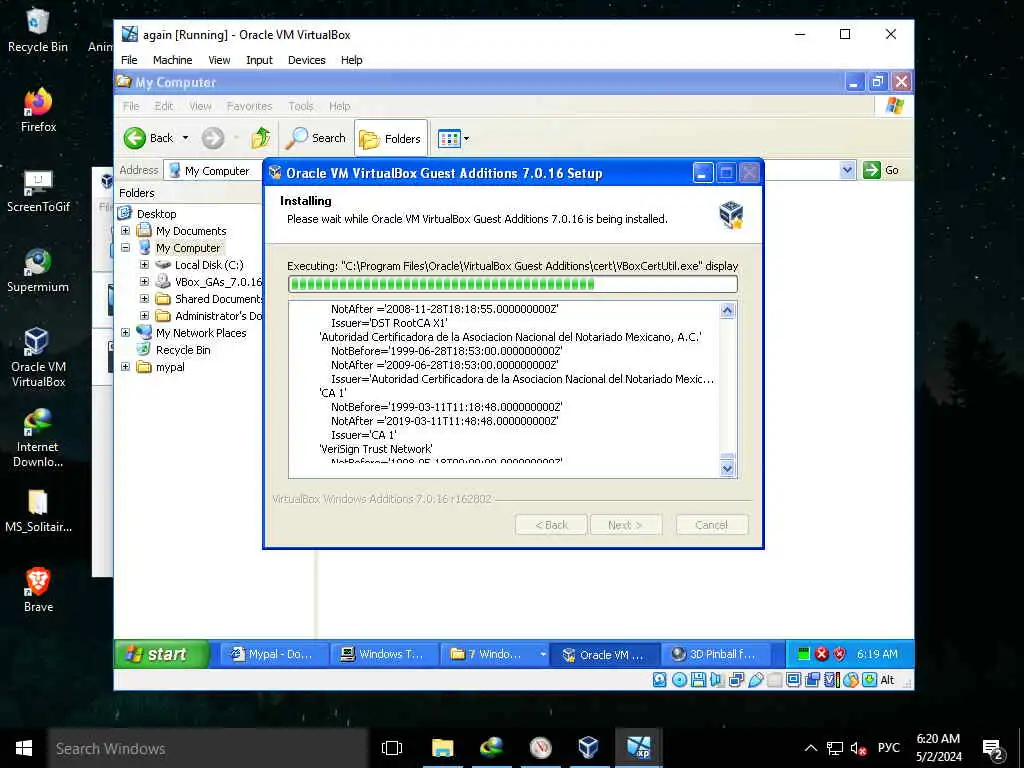Expand the My Network Places node
The width and height of the screenshot is (1024, 768).
[x=125, y=332]
